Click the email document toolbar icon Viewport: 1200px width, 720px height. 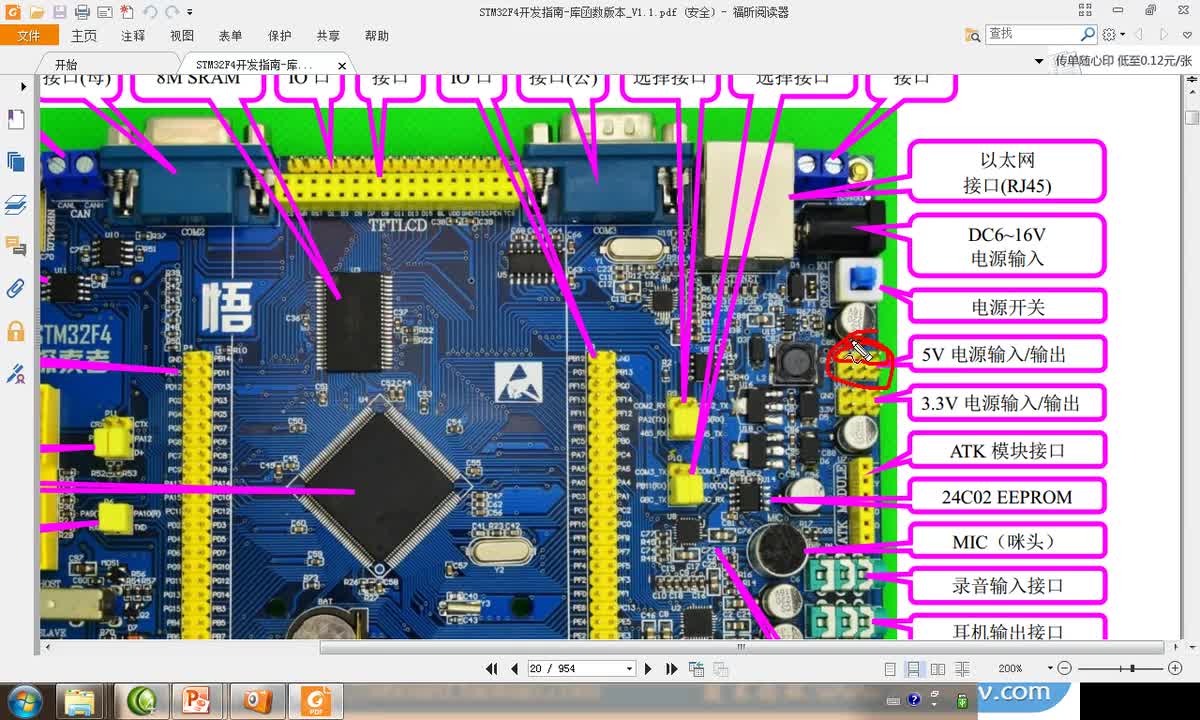105,12
